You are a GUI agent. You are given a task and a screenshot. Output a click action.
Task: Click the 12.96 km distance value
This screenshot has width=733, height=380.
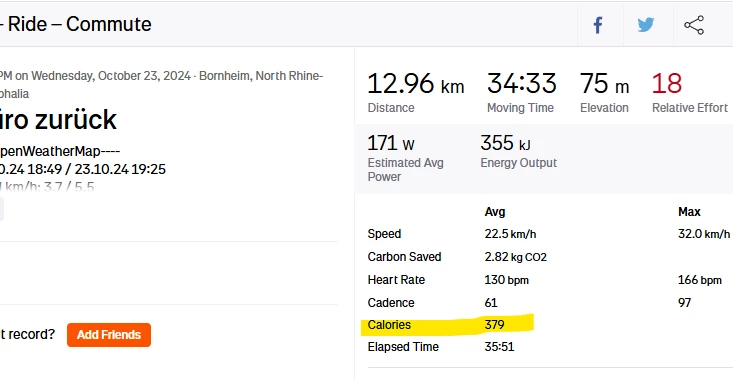click(x=416, y=84)
